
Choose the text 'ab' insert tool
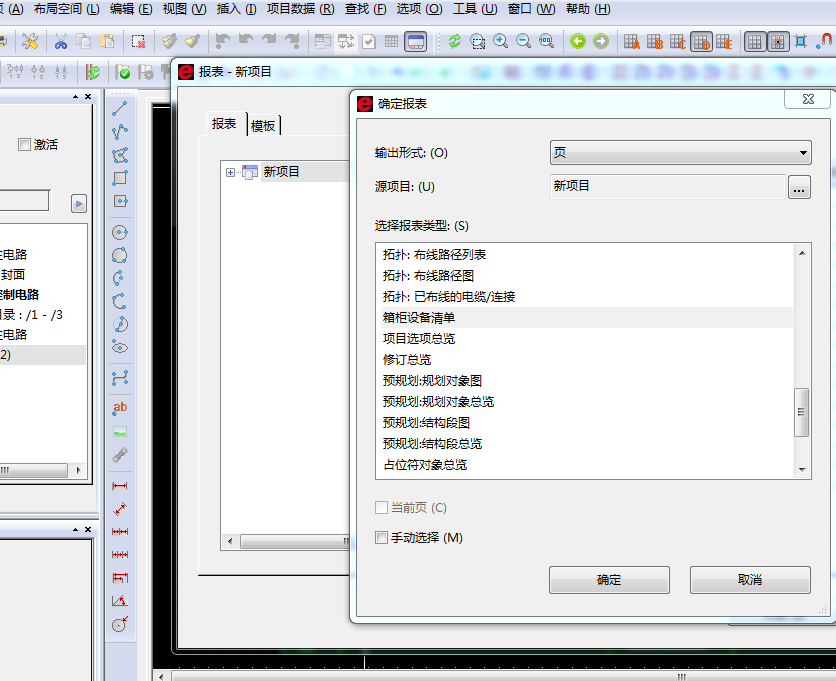[120, 407]
